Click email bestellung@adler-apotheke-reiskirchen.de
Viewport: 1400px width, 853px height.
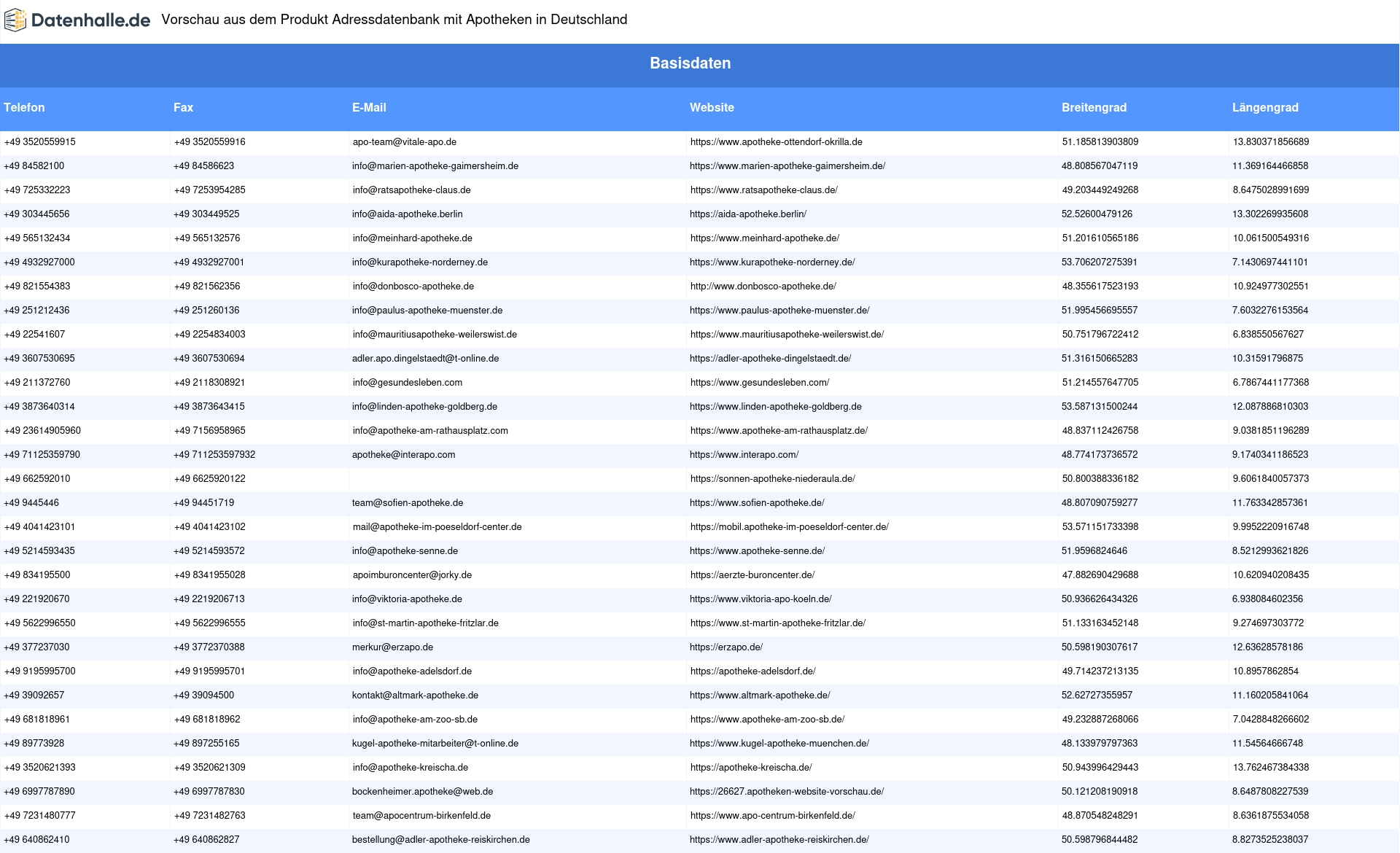(441, 840)
